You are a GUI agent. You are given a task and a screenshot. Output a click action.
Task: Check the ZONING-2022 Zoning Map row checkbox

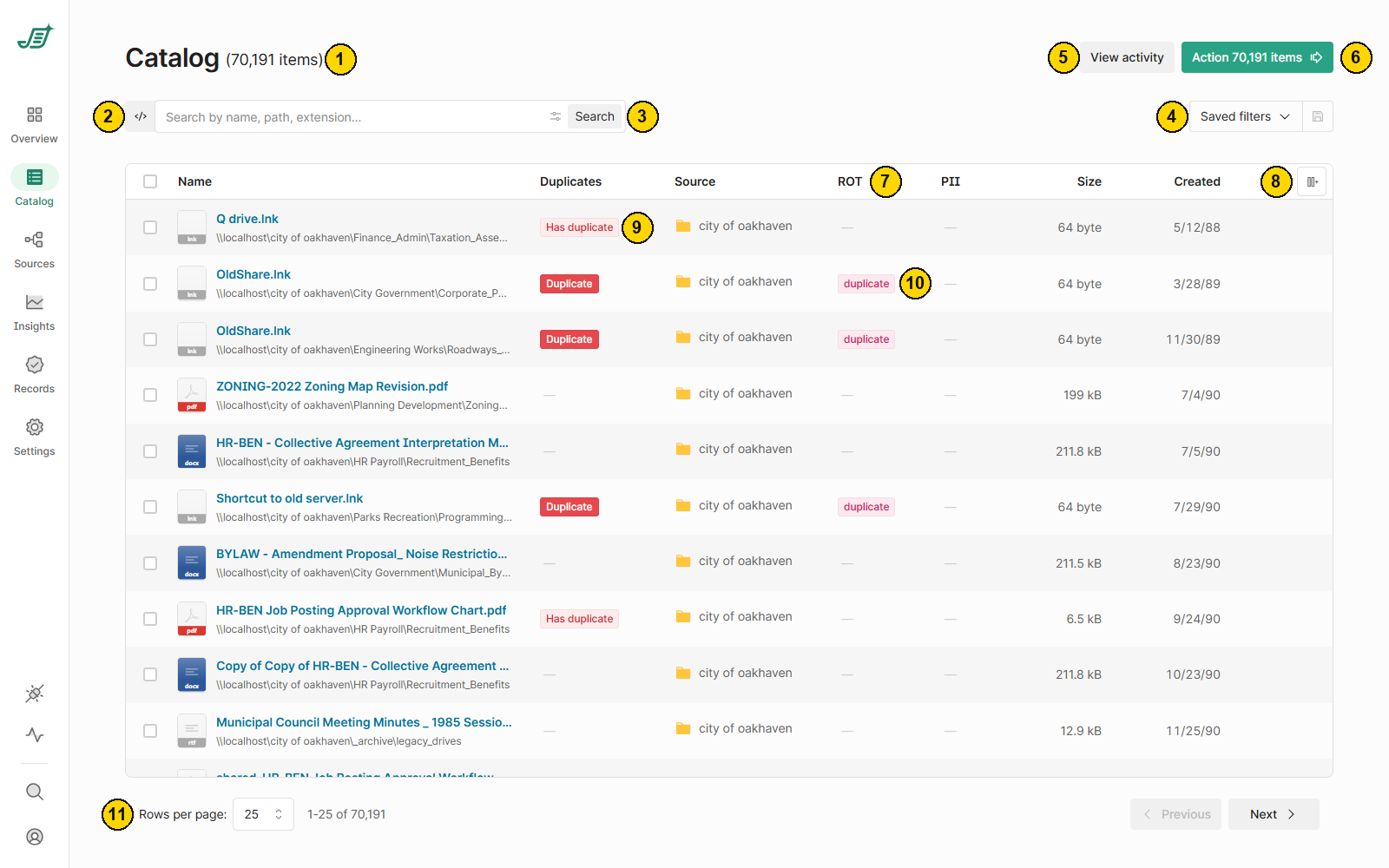(150, 395)
